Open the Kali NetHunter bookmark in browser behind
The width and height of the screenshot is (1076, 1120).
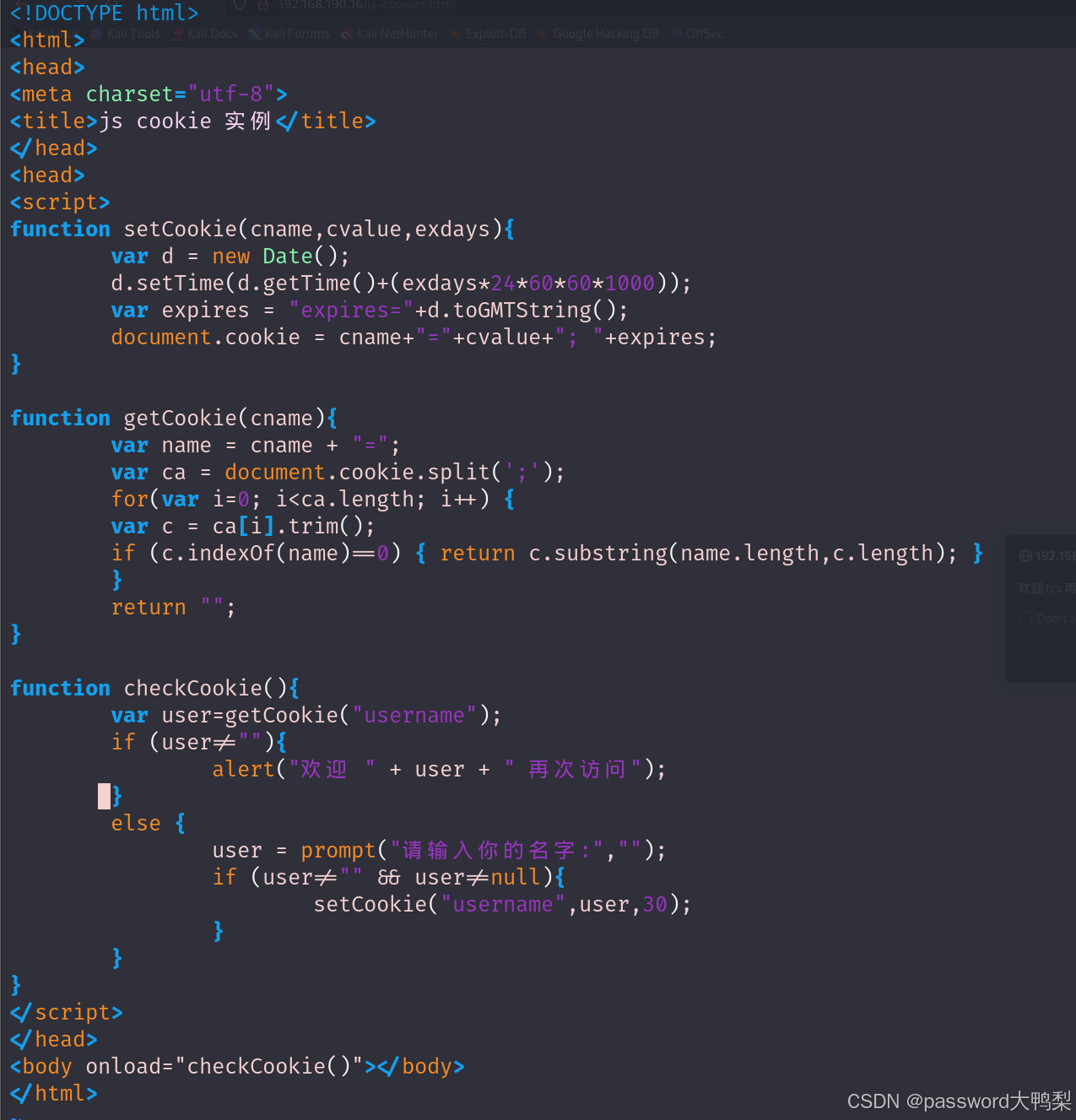click(x=390, y=34)
